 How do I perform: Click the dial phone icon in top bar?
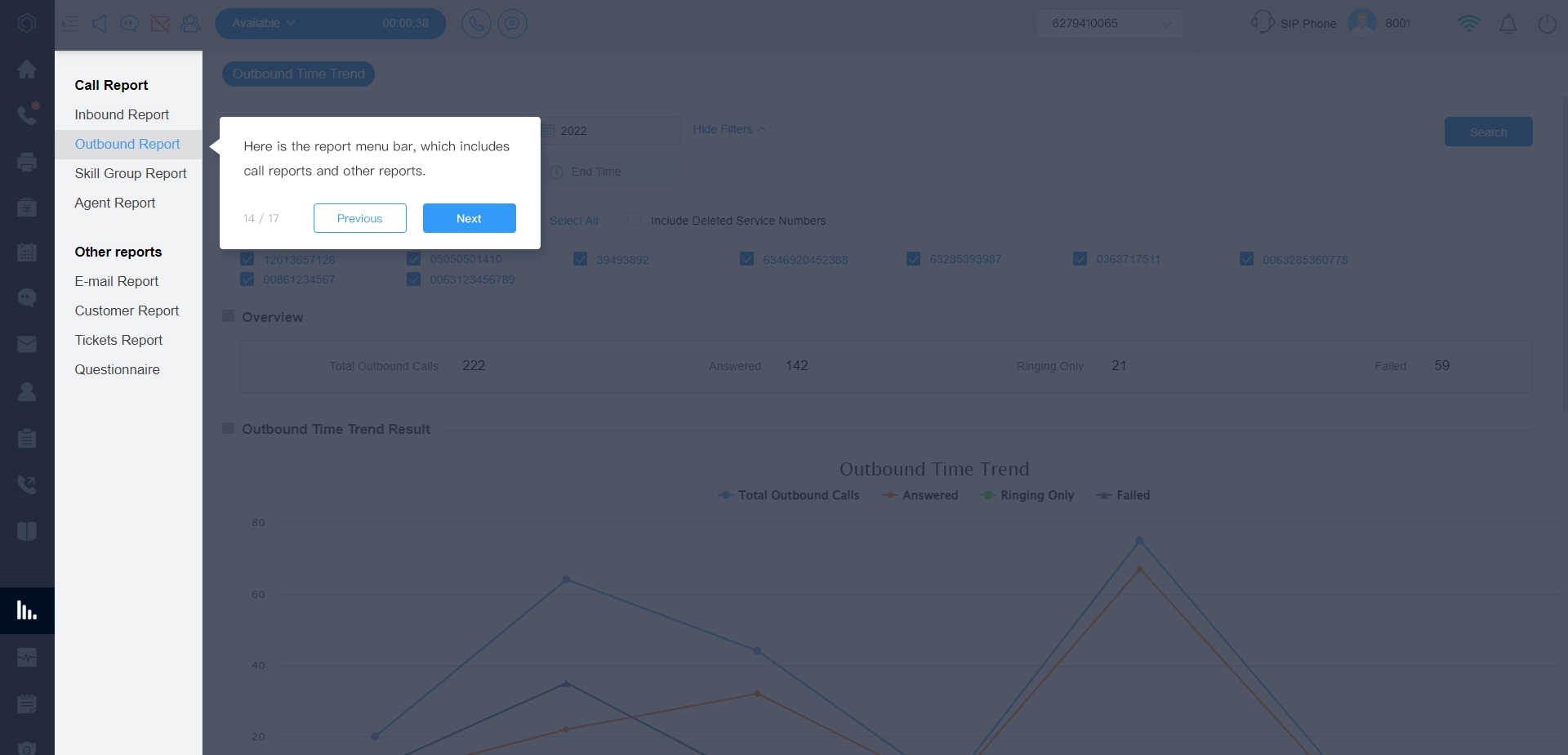(x=476, y=24)
